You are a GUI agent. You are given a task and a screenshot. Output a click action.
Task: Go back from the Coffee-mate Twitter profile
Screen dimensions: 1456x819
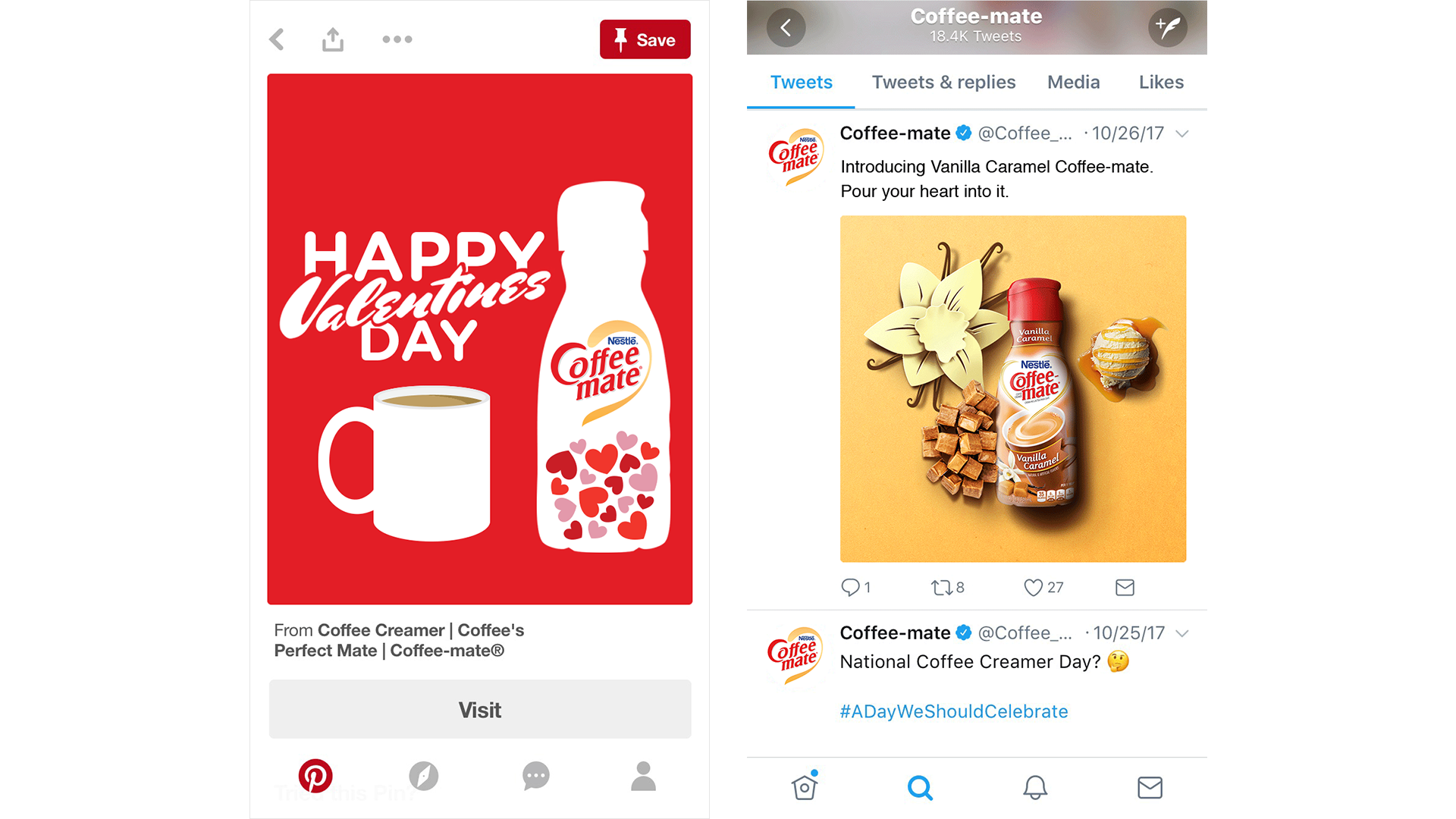786,28
